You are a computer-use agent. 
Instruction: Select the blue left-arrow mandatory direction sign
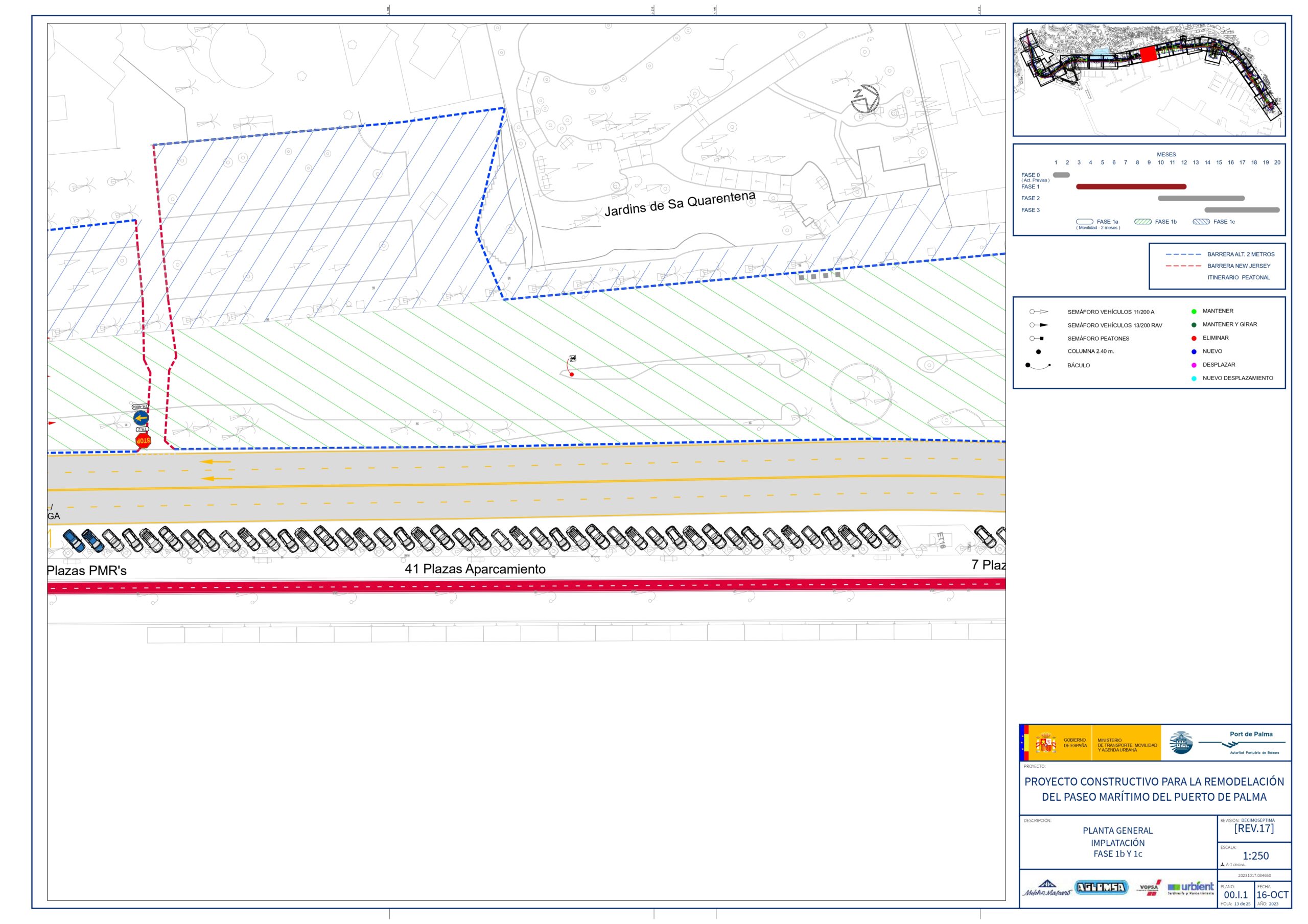click(x=141, y=418)
